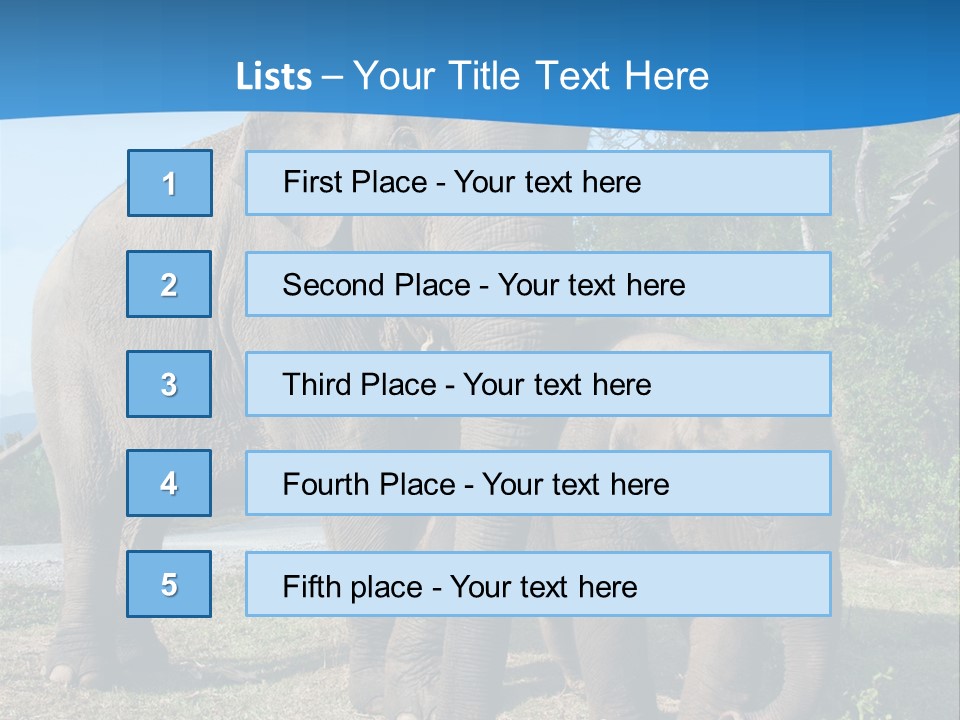Select the Second Place text box
The image size is (960, 720).
(x=538, y=284)
